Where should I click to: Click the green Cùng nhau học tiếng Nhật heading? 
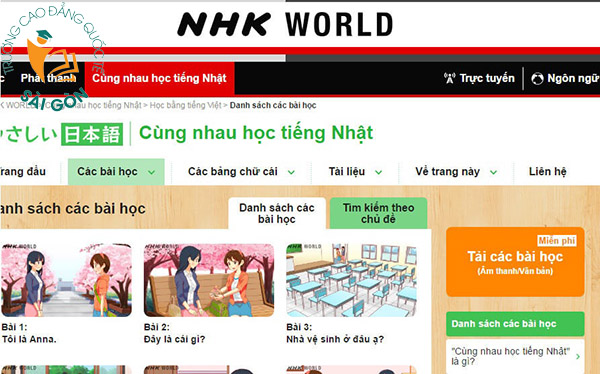pyautogui.click(x=256, y=133)
